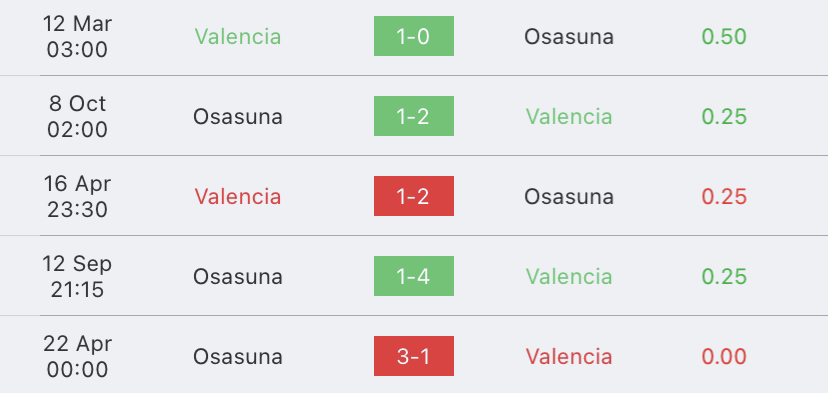Screen dimensions: 828x393
Task: Open the Osasuna 1-2 Valencia score badge
Action: point(413,116)
